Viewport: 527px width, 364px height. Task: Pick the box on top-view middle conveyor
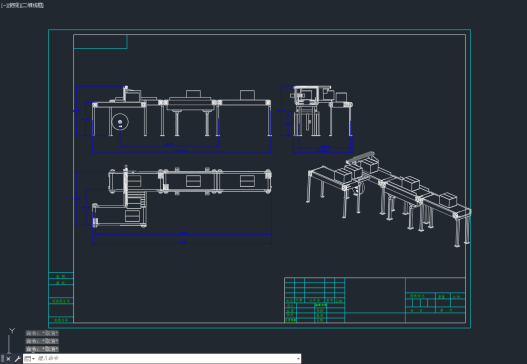pyautogui.click(x=193, y=181)
